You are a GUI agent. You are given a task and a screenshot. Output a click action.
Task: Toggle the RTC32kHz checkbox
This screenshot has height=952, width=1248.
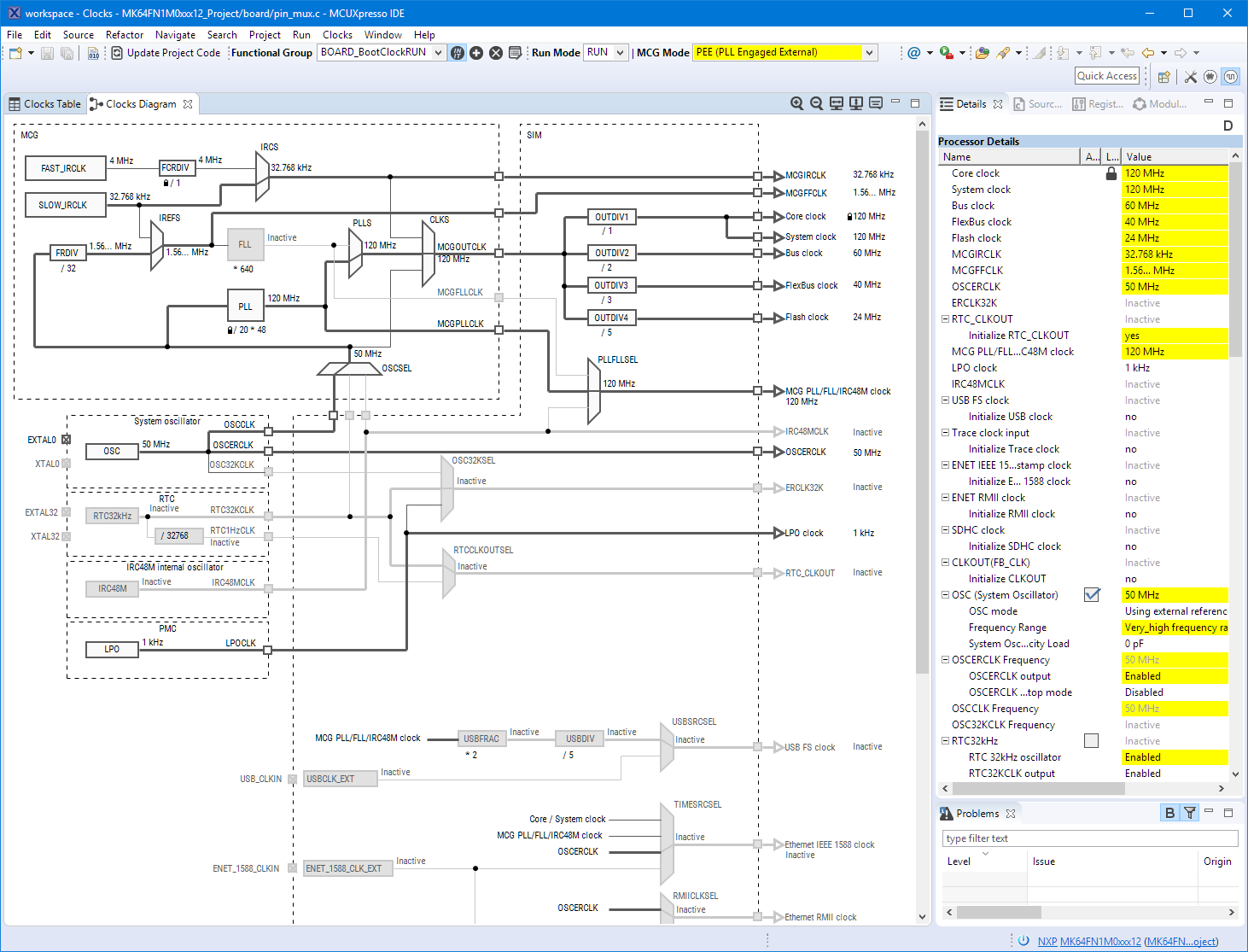1091,741
